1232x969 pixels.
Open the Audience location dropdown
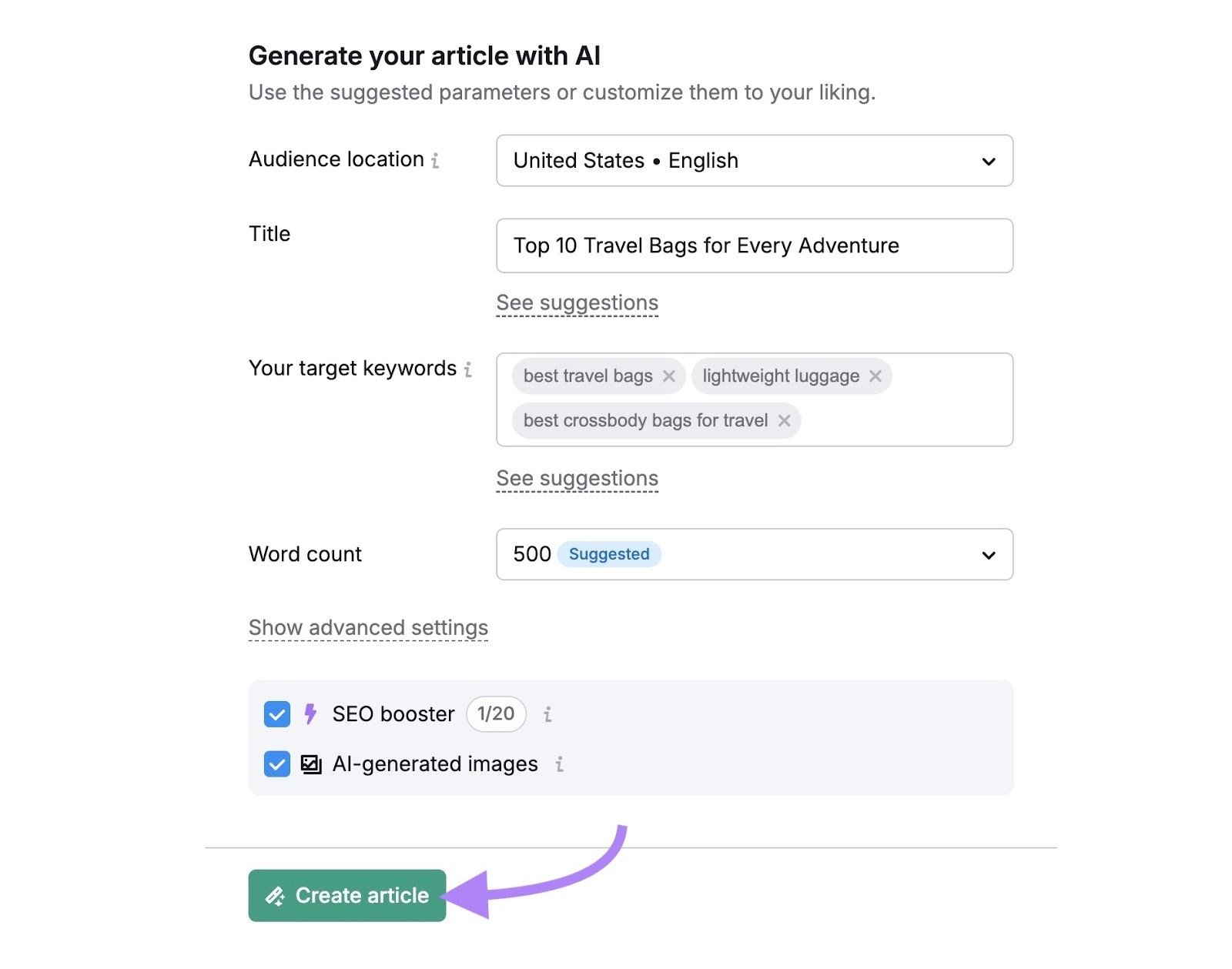[988, 161]
